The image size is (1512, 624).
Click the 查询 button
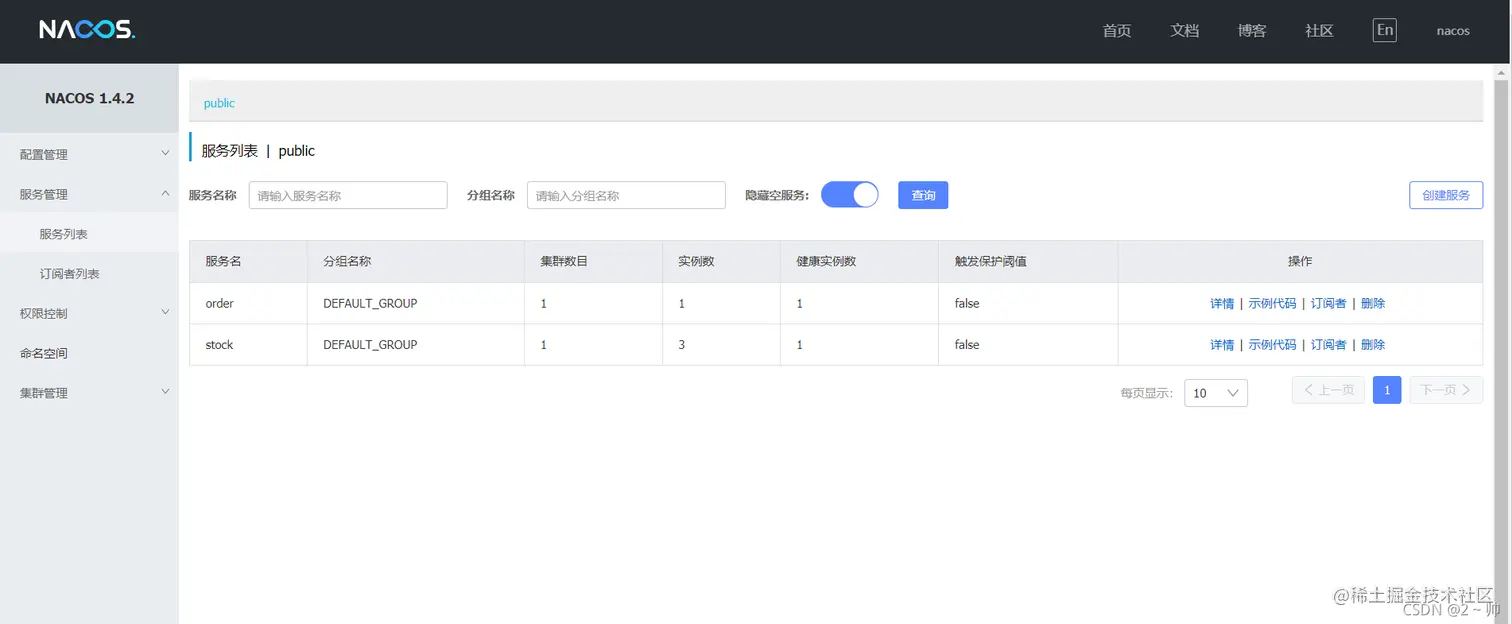(x=923, y=195)
